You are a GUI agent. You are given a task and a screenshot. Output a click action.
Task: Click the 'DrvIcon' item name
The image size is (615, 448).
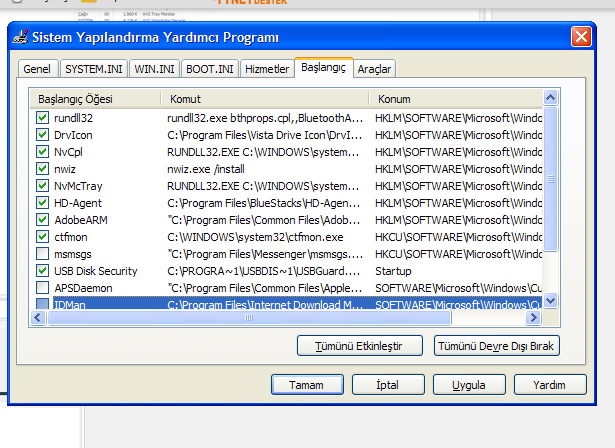click(73, 135)
